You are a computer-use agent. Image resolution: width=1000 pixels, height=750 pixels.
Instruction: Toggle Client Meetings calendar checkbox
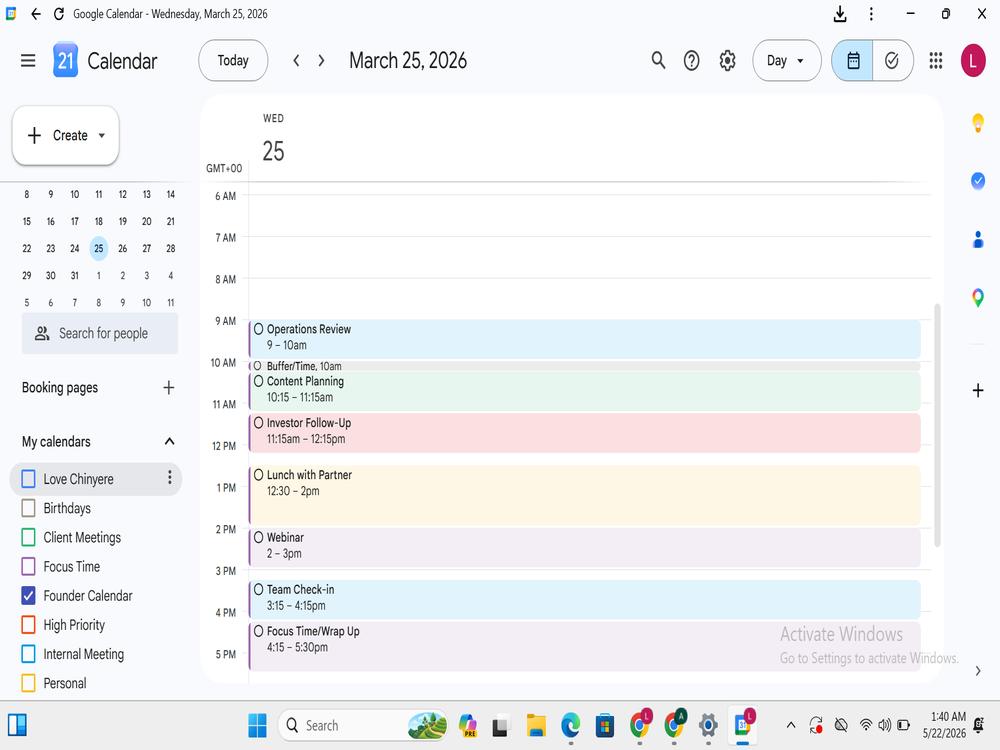[x=28, y=538]
